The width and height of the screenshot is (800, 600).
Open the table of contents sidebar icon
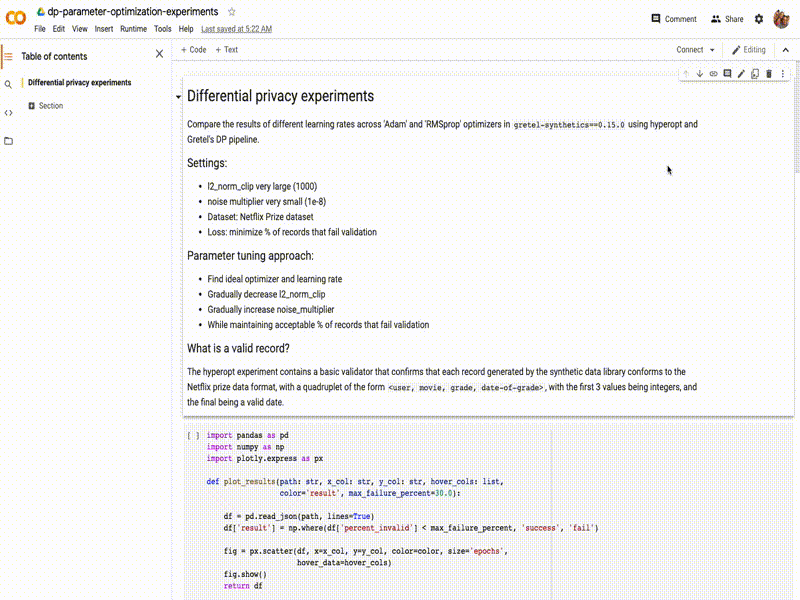coord(8,56)
